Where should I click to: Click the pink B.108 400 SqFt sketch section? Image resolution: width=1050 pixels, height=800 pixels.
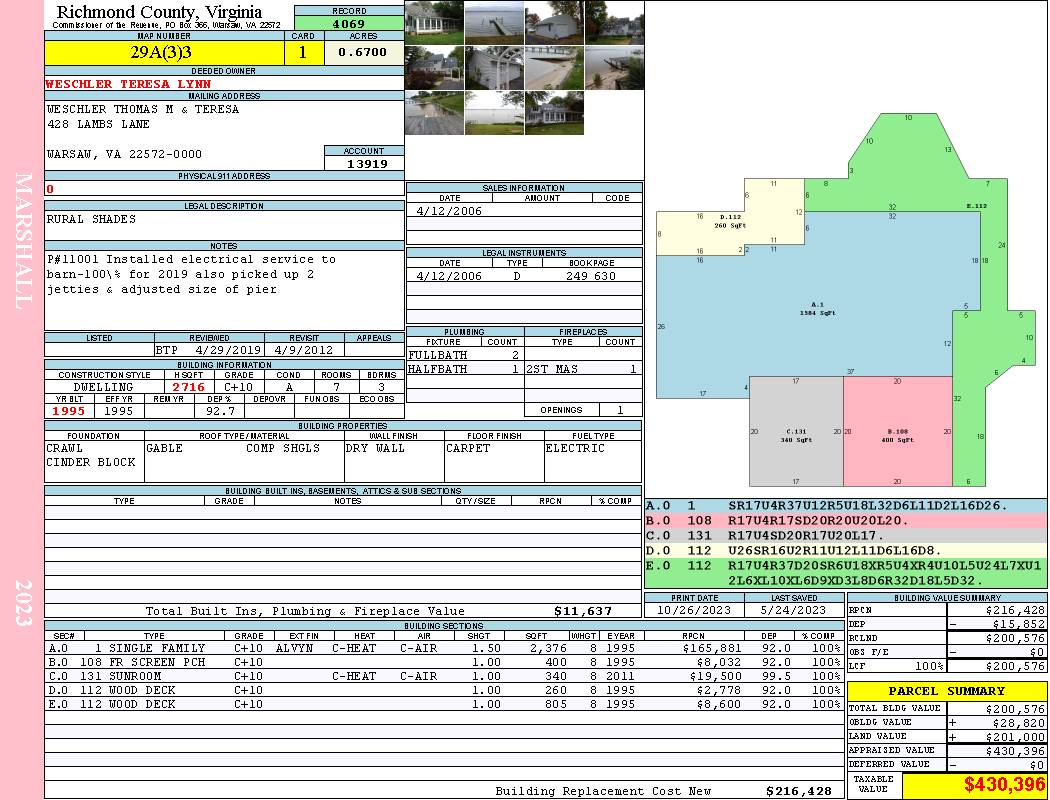[x=897, y=430]
